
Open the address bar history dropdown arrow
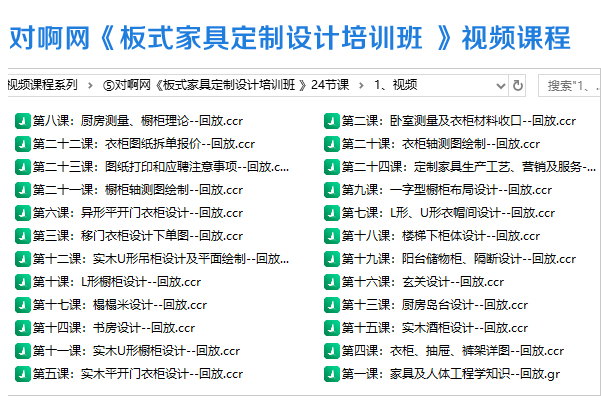point(499,85)
